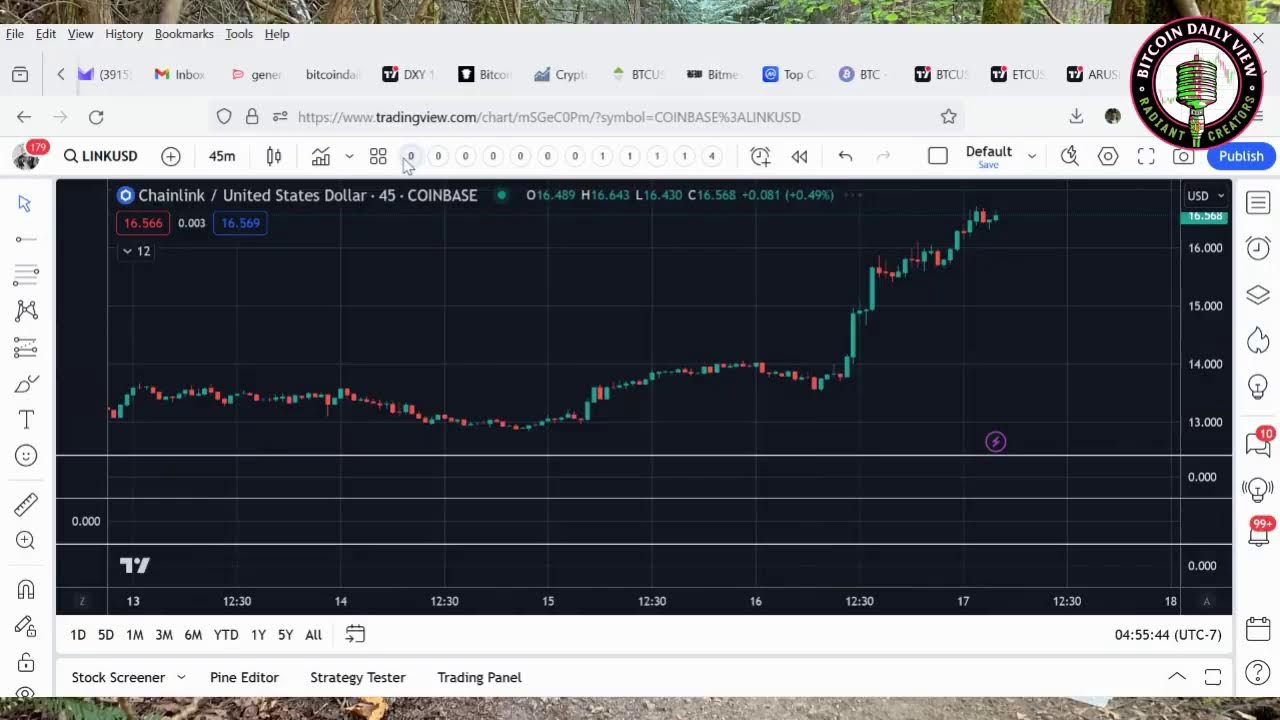Click the LINKUSD symbol search field
This screenshot has width=1280, height=720.
101,156
